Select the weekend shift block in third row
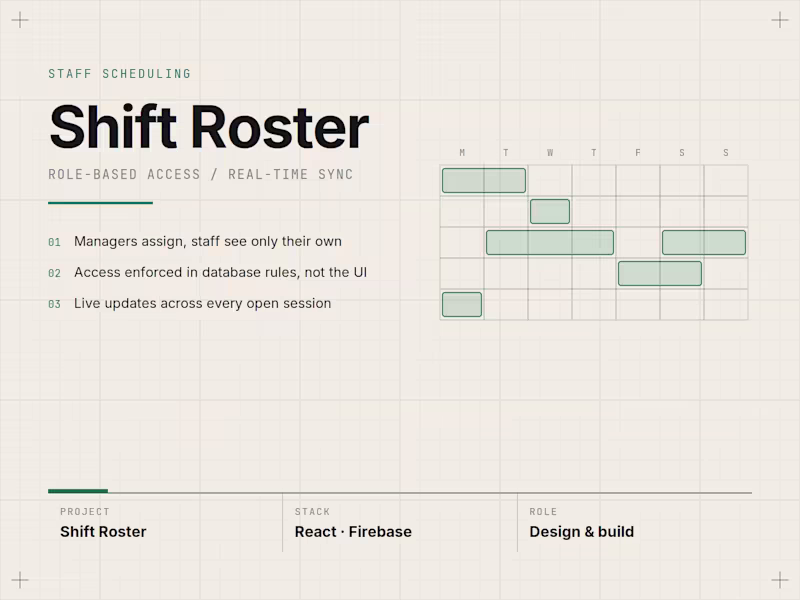The height and width of the screenshot is (600, 800). 704,242
